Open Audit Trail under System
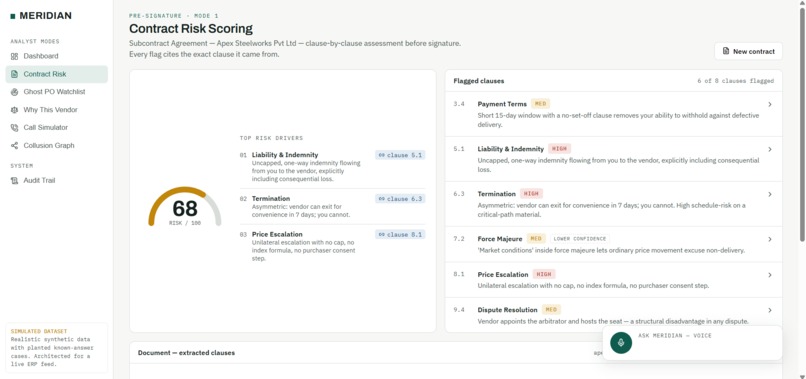 [x=57, y=181]
